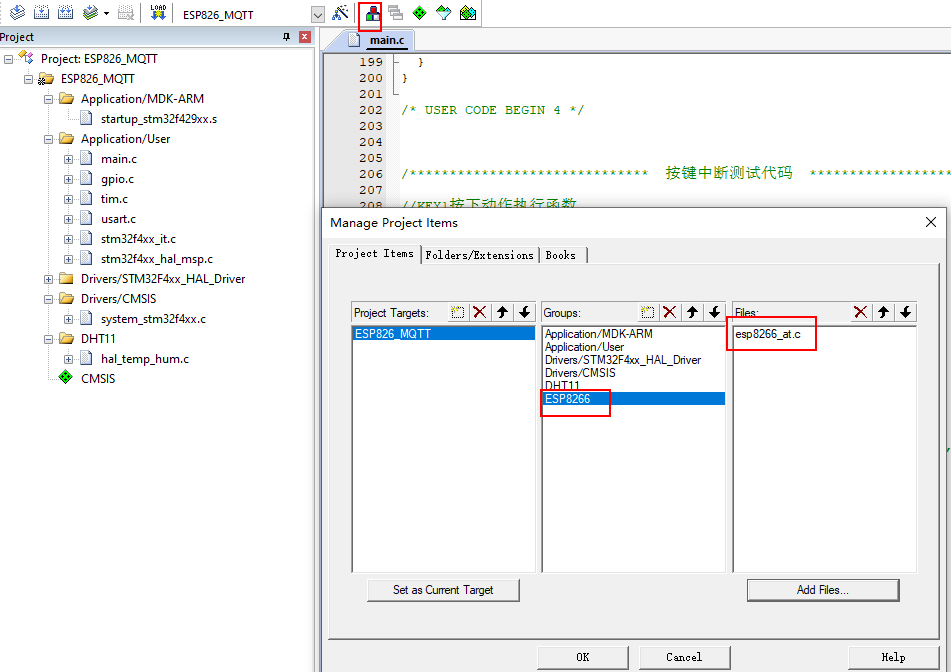
Task: Expand the main.c tree node
Action: tap(69, 160)
